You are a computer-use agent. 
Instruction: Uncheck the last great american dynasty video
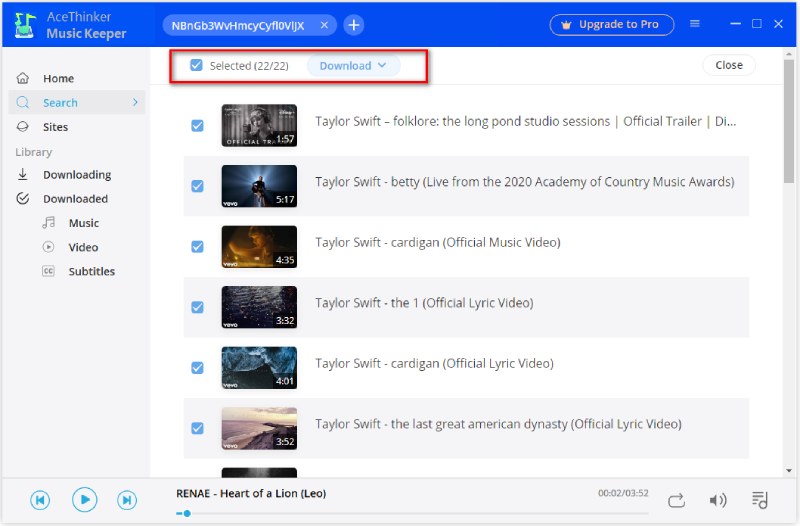tap(197, 428)
